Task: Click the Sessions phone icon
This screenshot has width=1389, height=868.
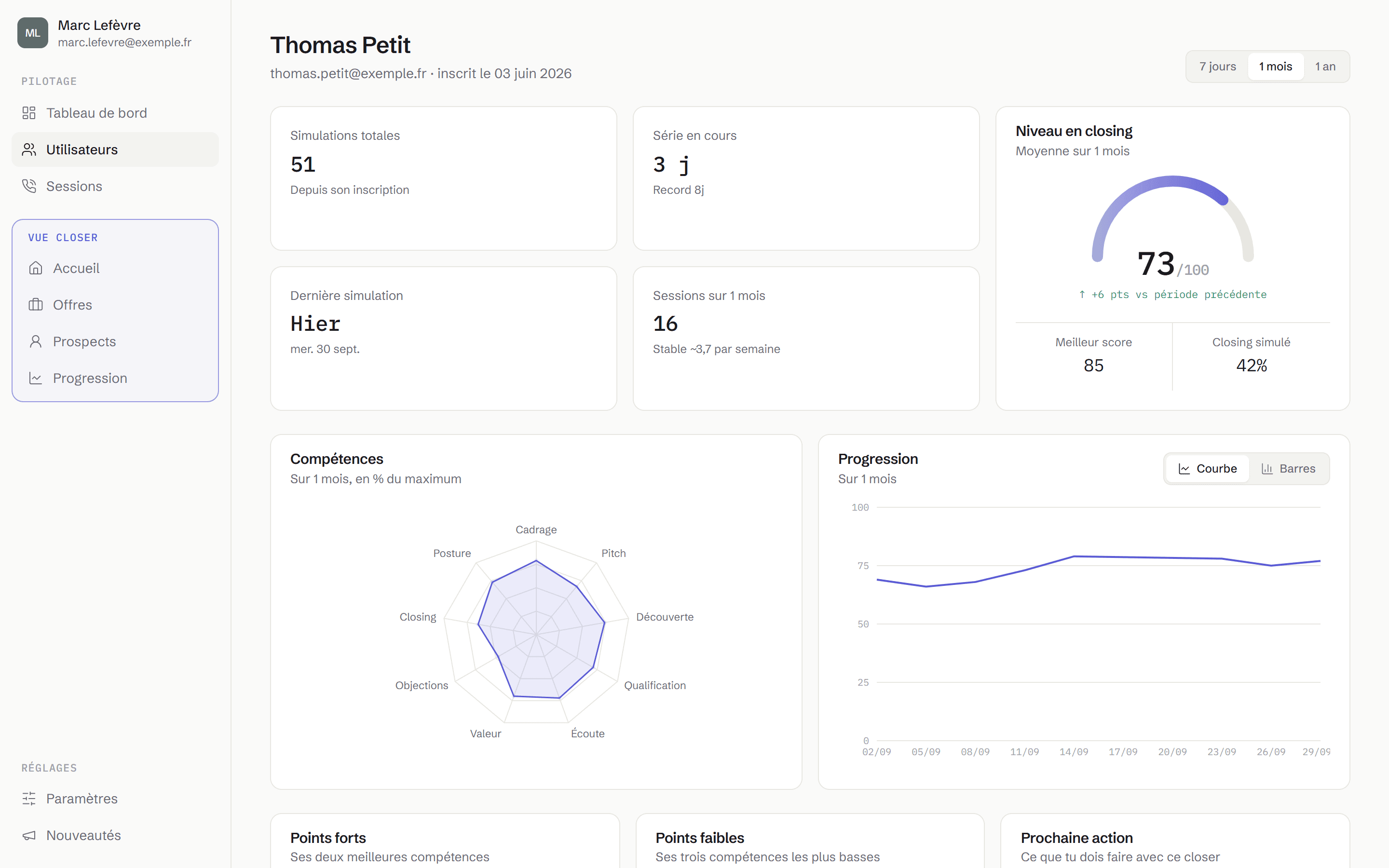Action: tap(29, 187)
